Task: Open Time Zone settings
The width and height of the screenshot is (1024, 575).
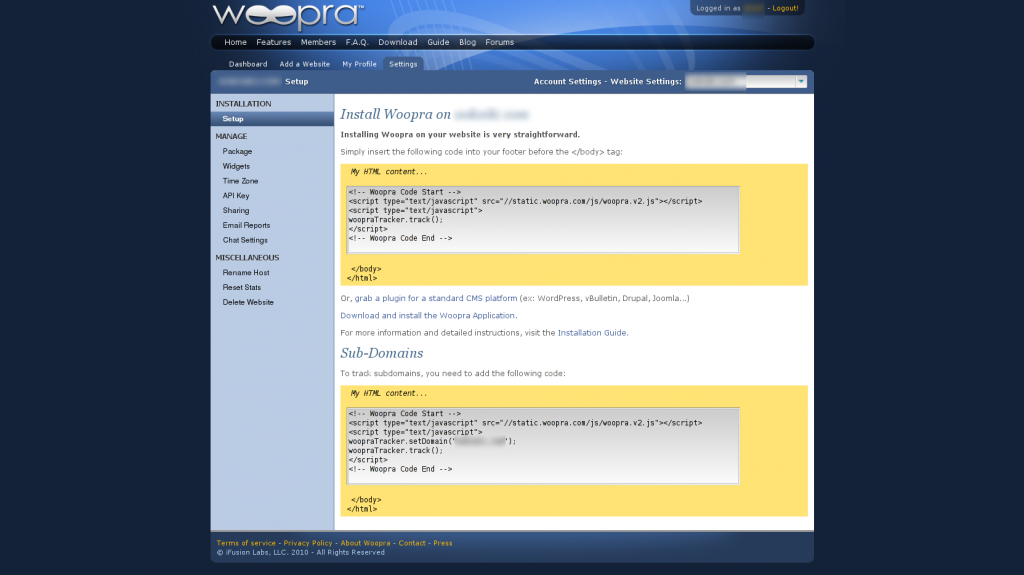Action: [x=240, y=181]
